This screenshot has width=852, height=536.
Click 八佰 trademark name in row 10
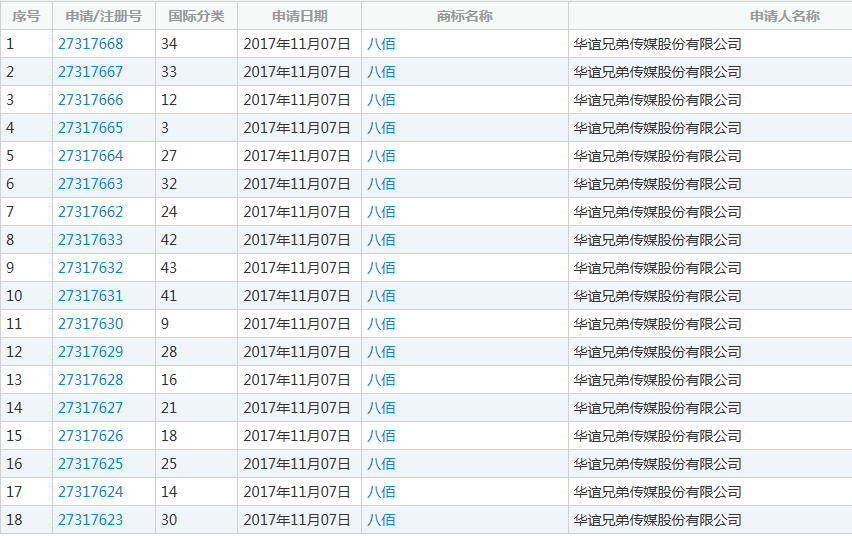(381, 296)
